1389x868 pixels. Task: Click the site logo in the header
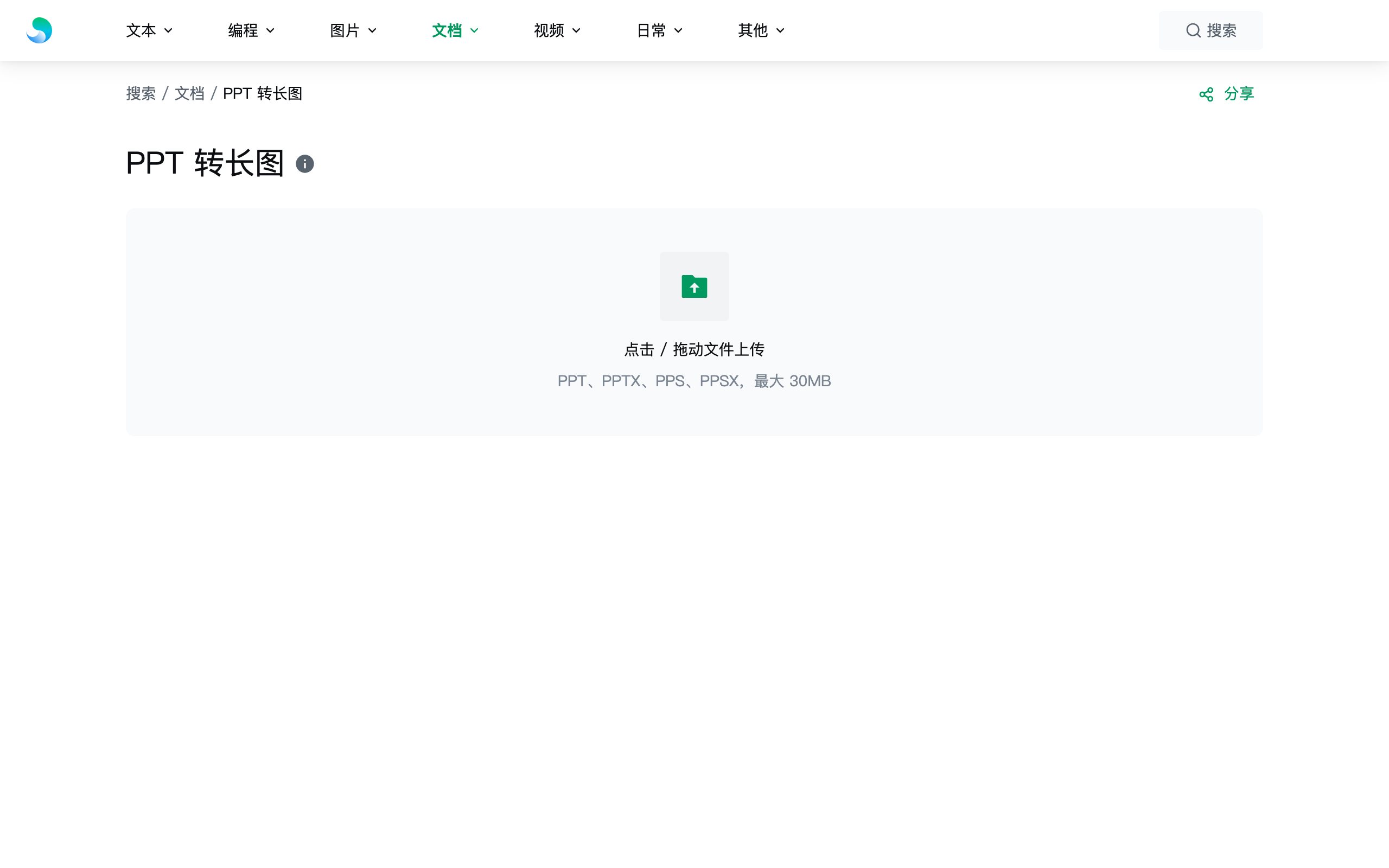[x=39, y=30]
